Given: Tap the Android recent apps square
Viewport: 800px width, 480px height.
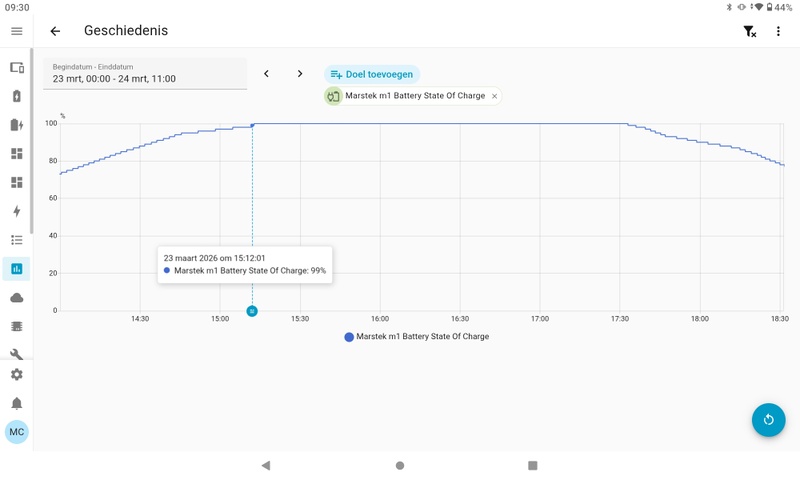Looking at the screenshot, I should click(533, 465).
